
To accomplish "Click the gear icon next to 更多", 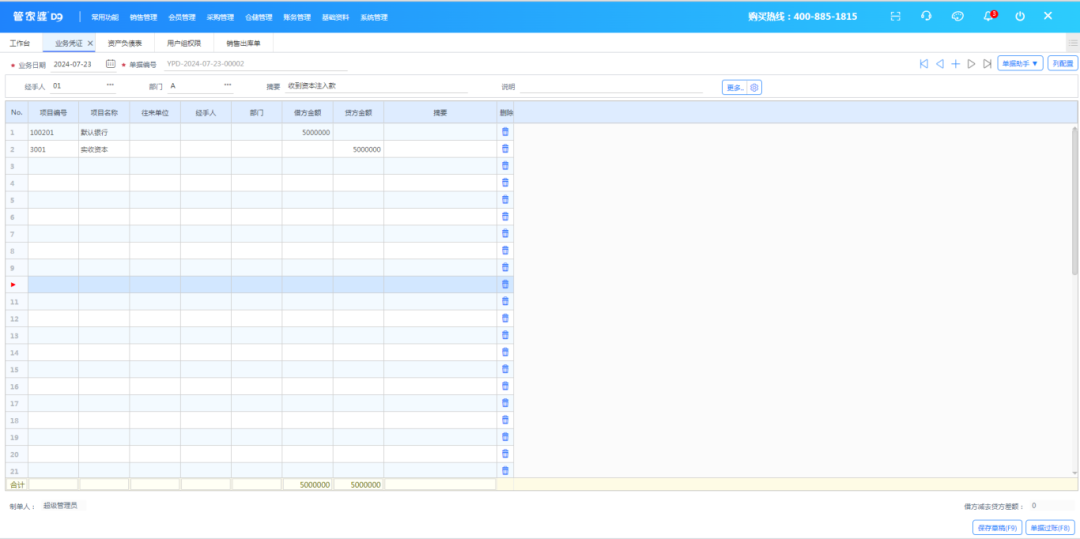I will [x=755, y=88].
